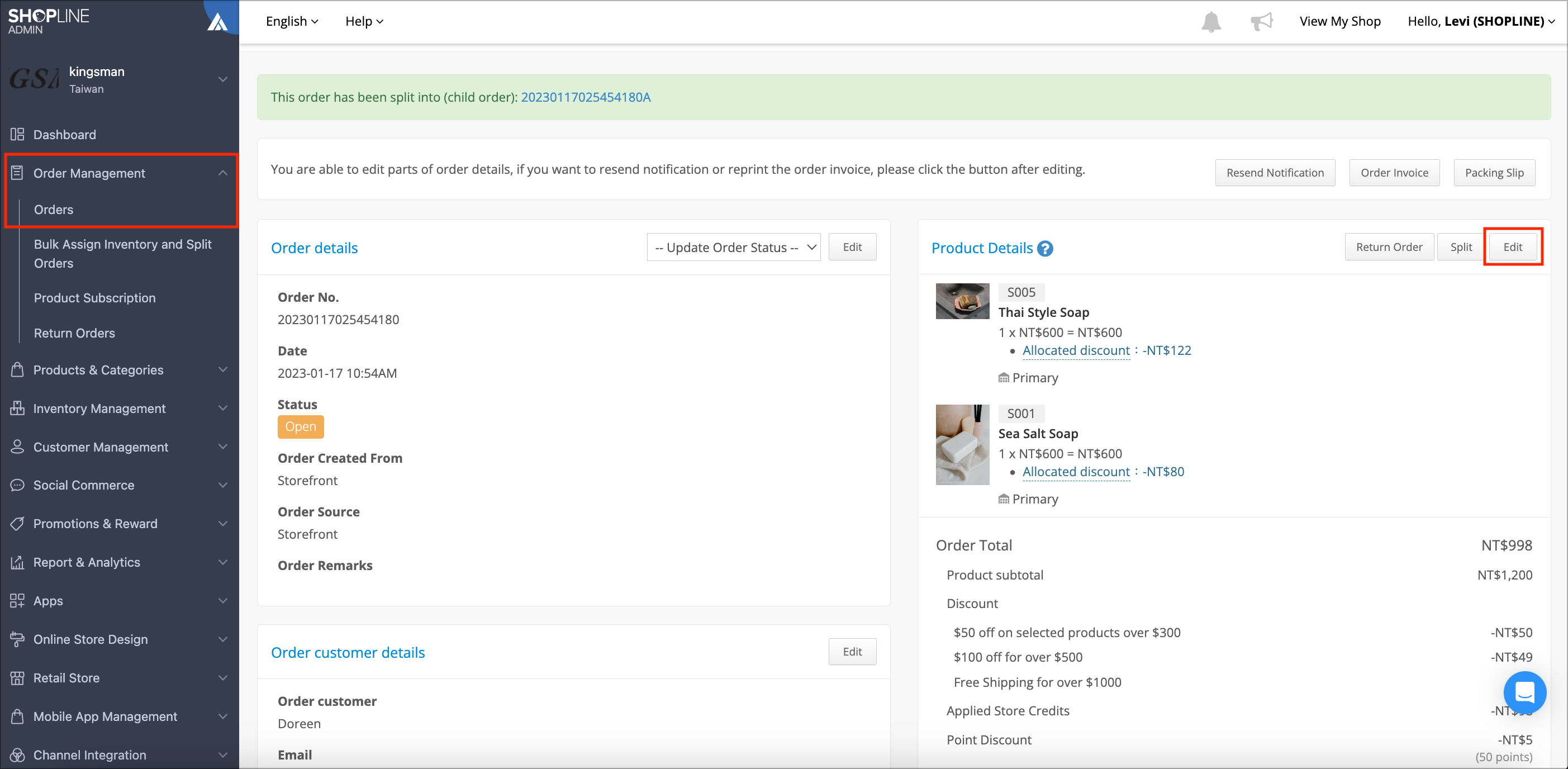Click Thai Style Soap's Allocated discount link

click(x=1076, y=351)
